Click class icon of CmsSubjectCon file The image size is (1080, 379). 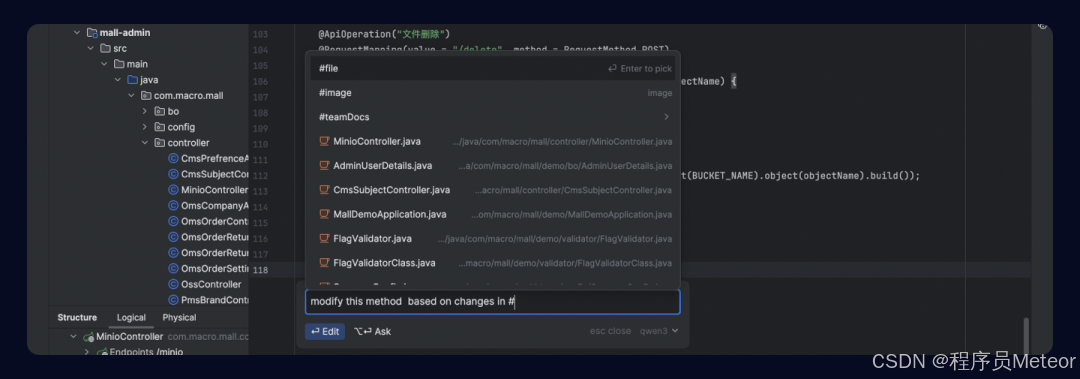174,174
